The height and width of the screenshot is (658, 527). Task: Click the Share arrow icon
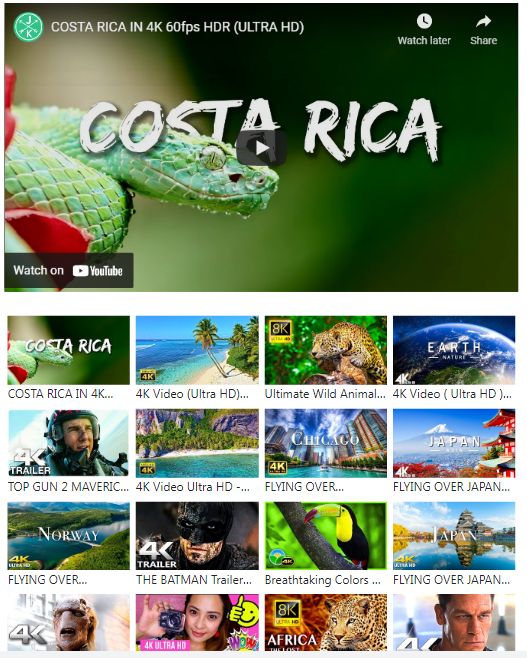click(x=483, y=21)
